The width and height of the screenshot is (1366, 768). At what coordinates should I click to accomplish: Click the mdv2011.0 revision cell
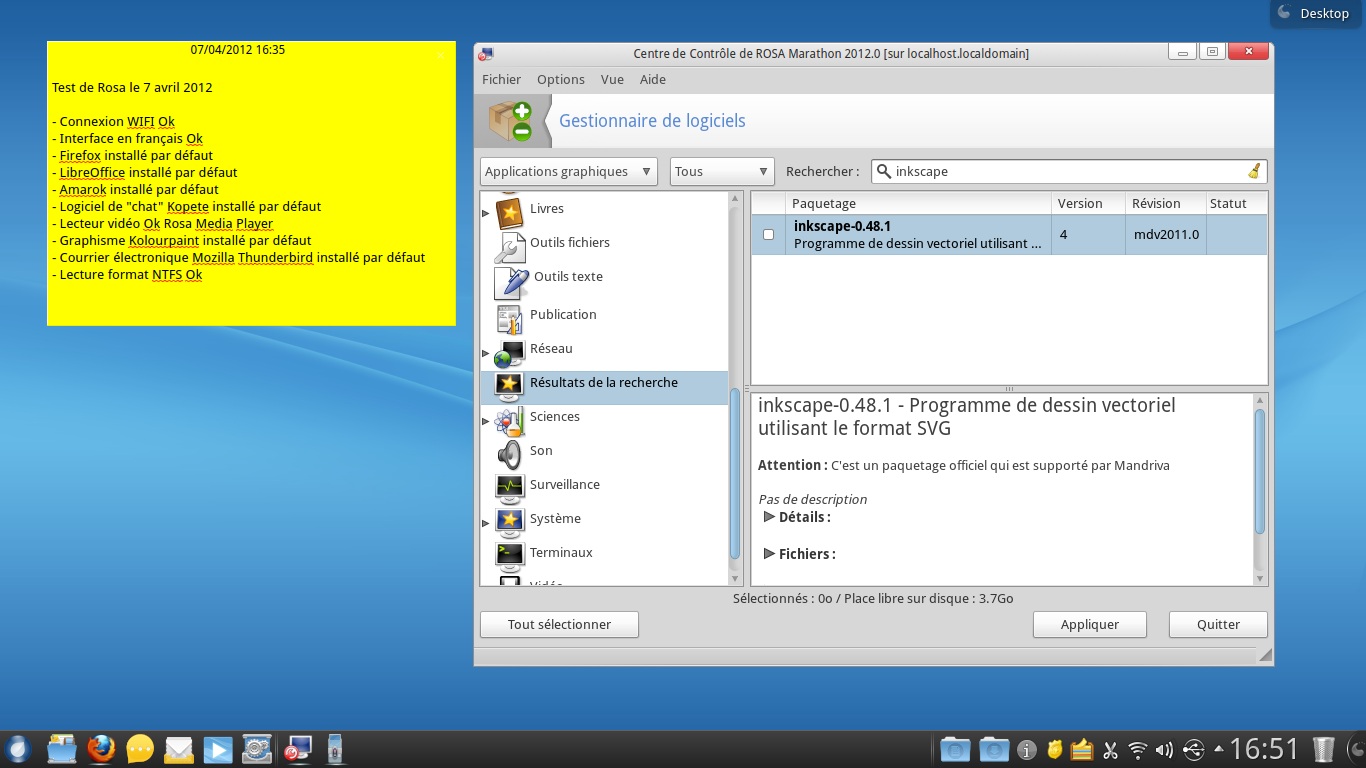point(1165,235)
